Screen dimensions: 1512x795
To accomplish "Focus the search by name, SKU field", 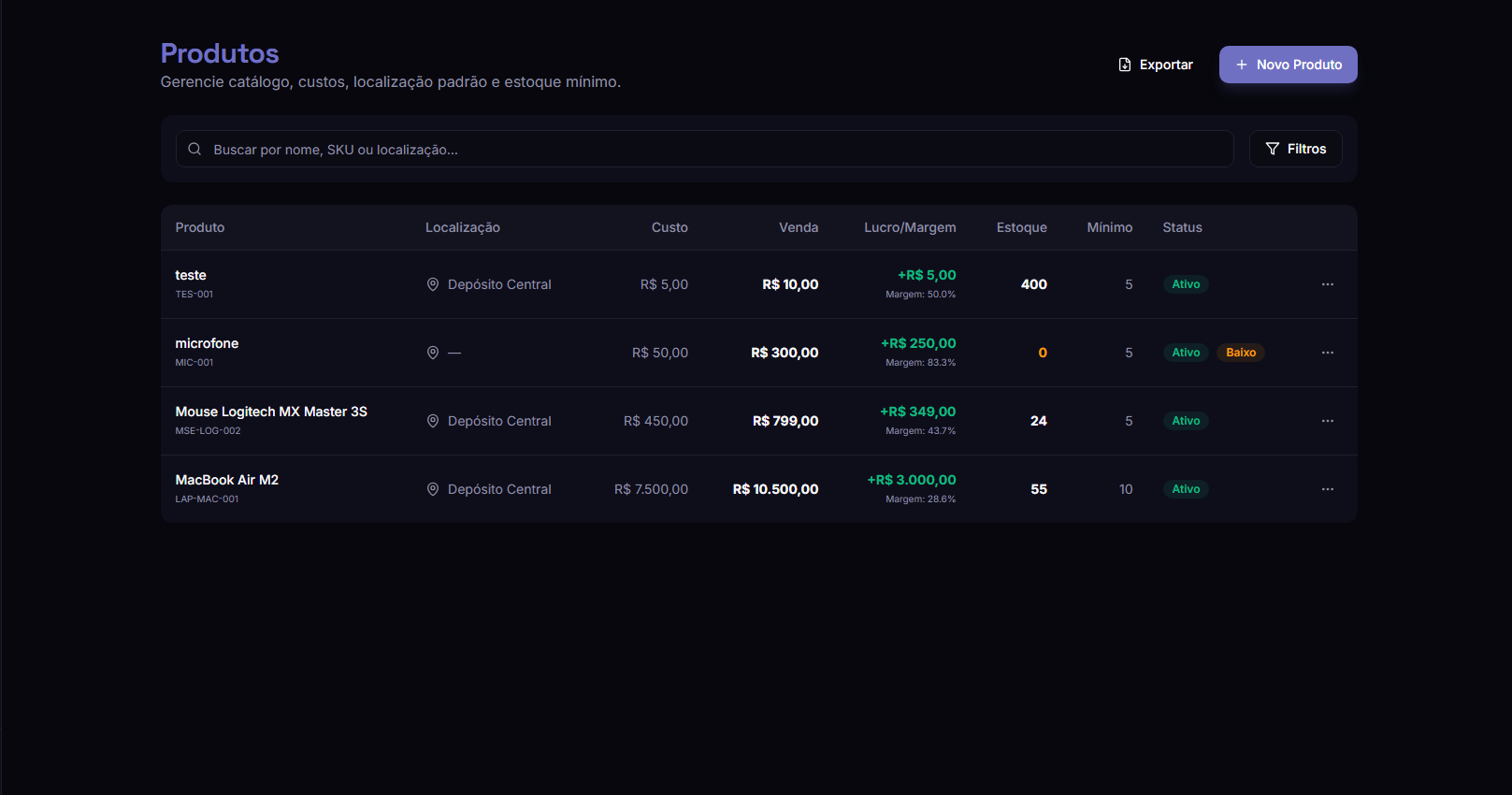I will tap(711, 150).
